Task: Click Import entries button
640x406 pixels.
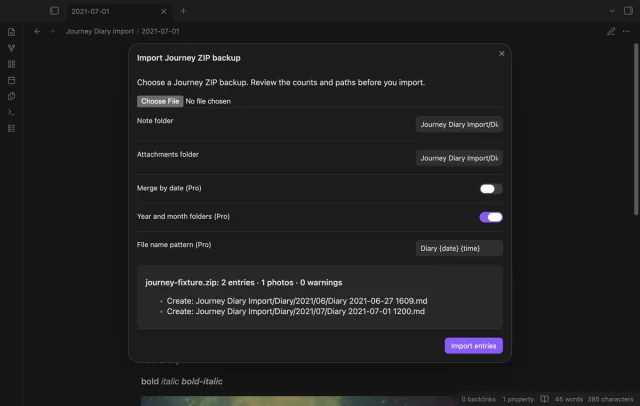Action: click(x=473, y=346)
